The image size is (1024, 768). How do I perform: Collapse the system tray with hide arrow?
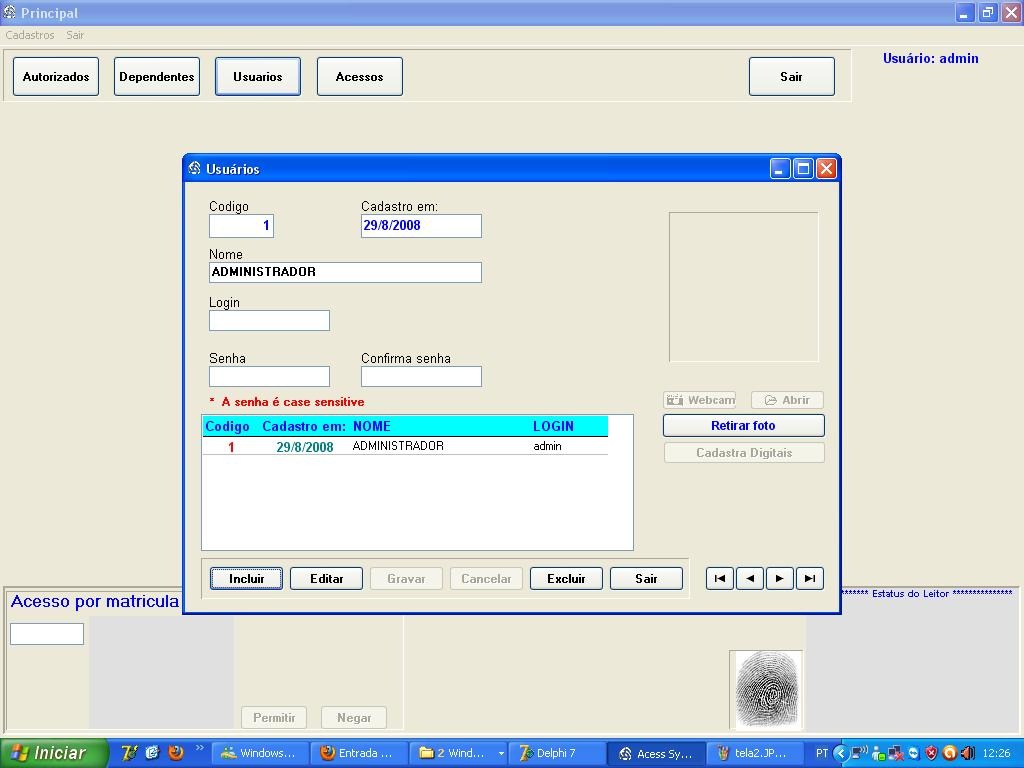pyautogui.click(x=841, y=751)
